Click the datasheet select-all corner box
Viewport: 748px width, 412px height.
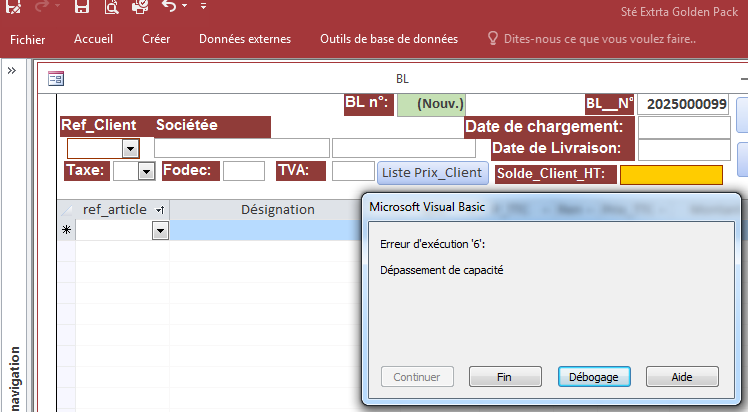point(67,209)
